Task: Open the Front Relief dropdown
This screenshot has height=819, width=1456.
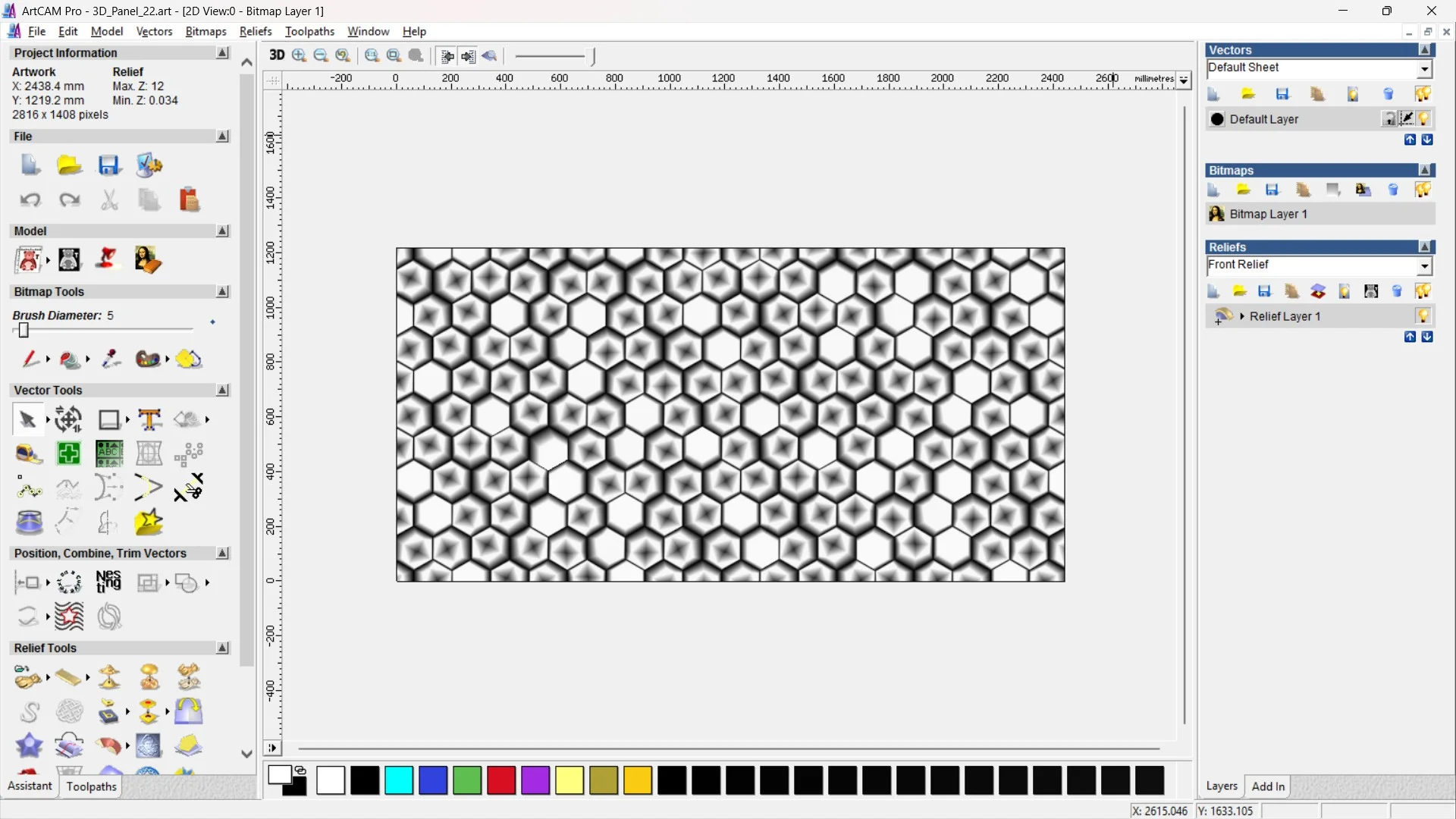Action: pos(1426,266)
